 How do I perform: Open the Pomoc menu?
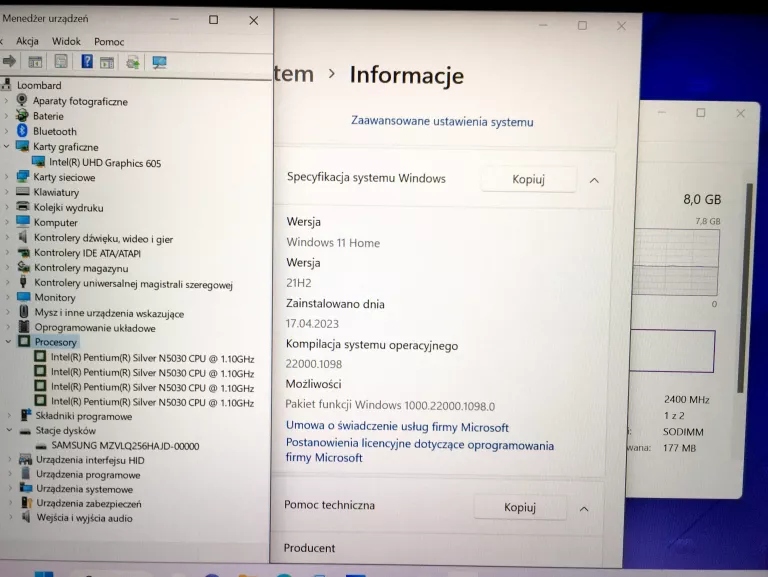(x=109, y=42)
